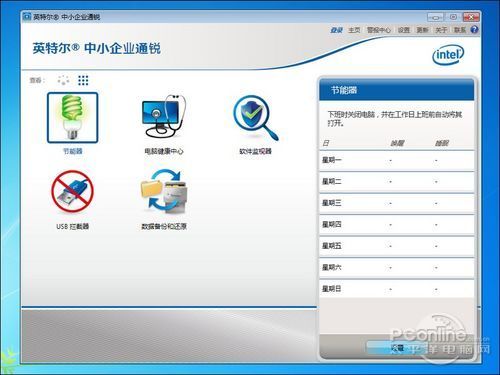Switch to circular carousel view icon

63,80
